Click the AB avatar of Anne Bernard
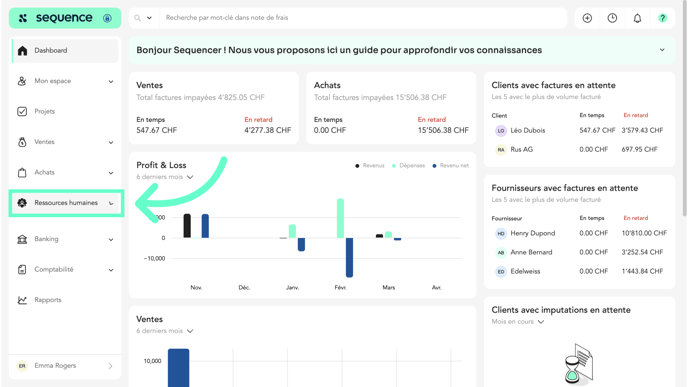The width and height of the screenshot is (688, 387). pos(501,252)
